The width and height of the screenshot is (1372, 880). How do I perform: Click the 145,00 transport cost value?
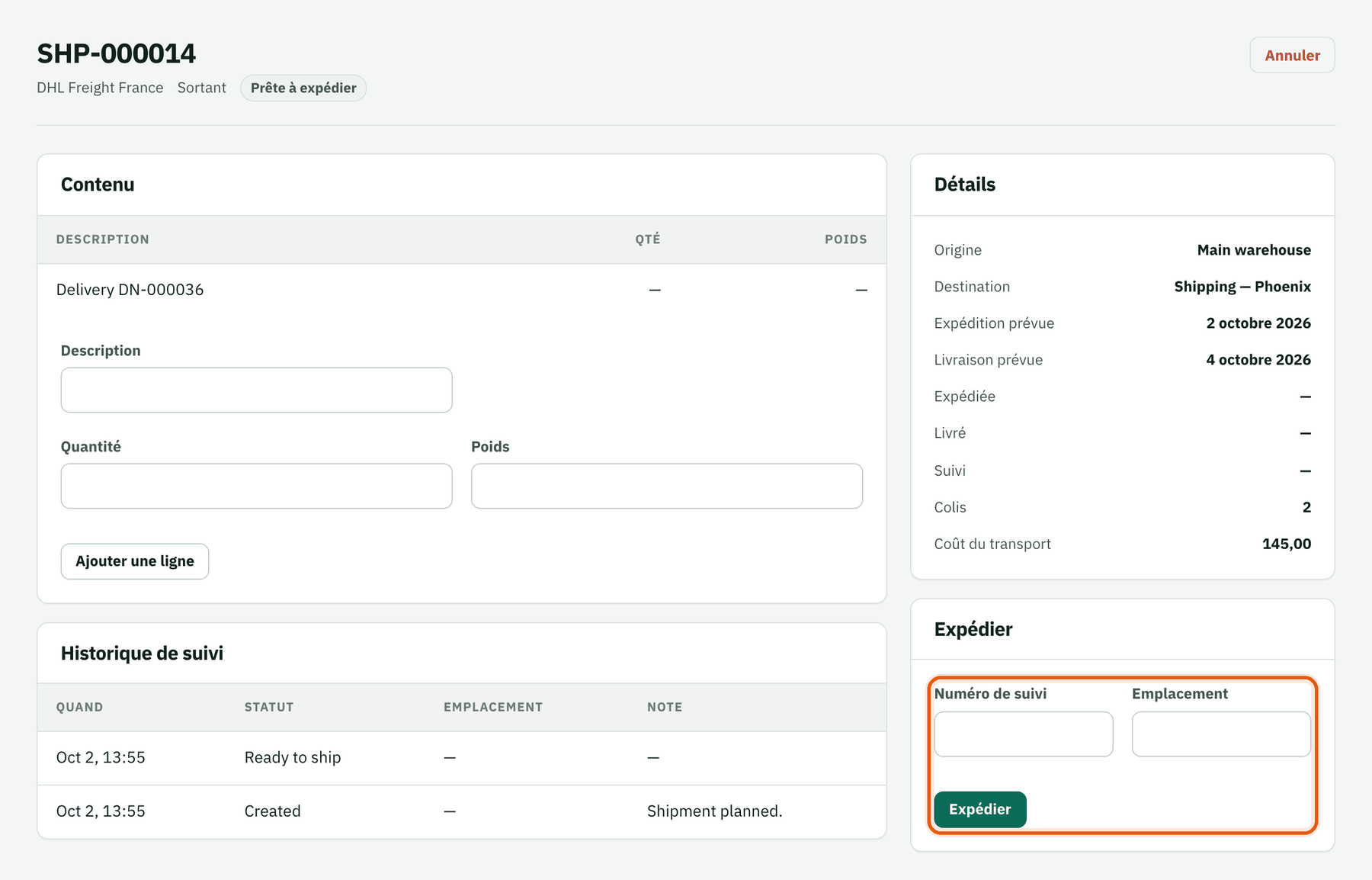point(1287,544)
